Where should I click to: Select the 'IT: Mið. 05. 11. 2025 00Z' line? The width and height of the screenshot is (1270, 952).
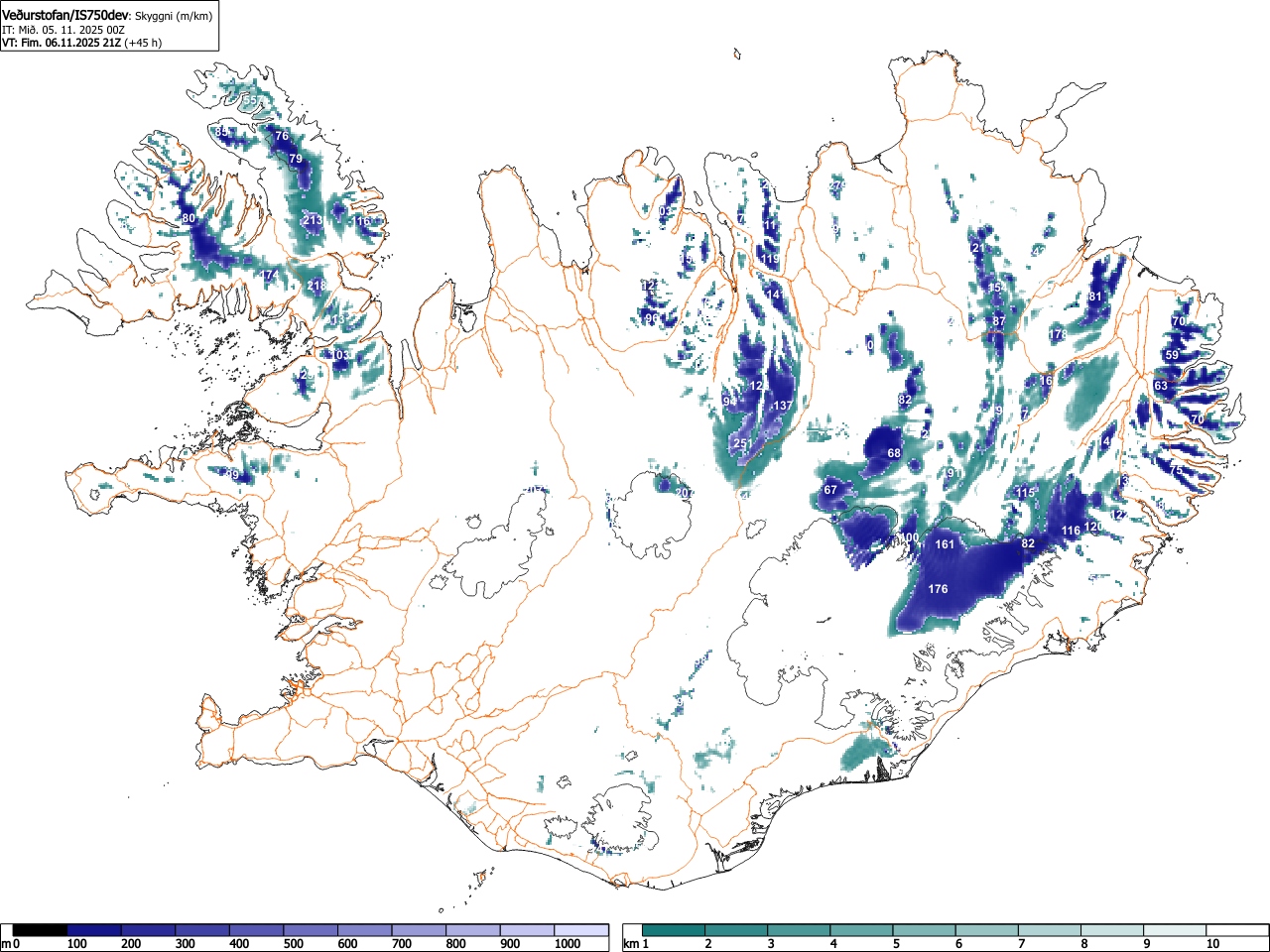point(63,30)
